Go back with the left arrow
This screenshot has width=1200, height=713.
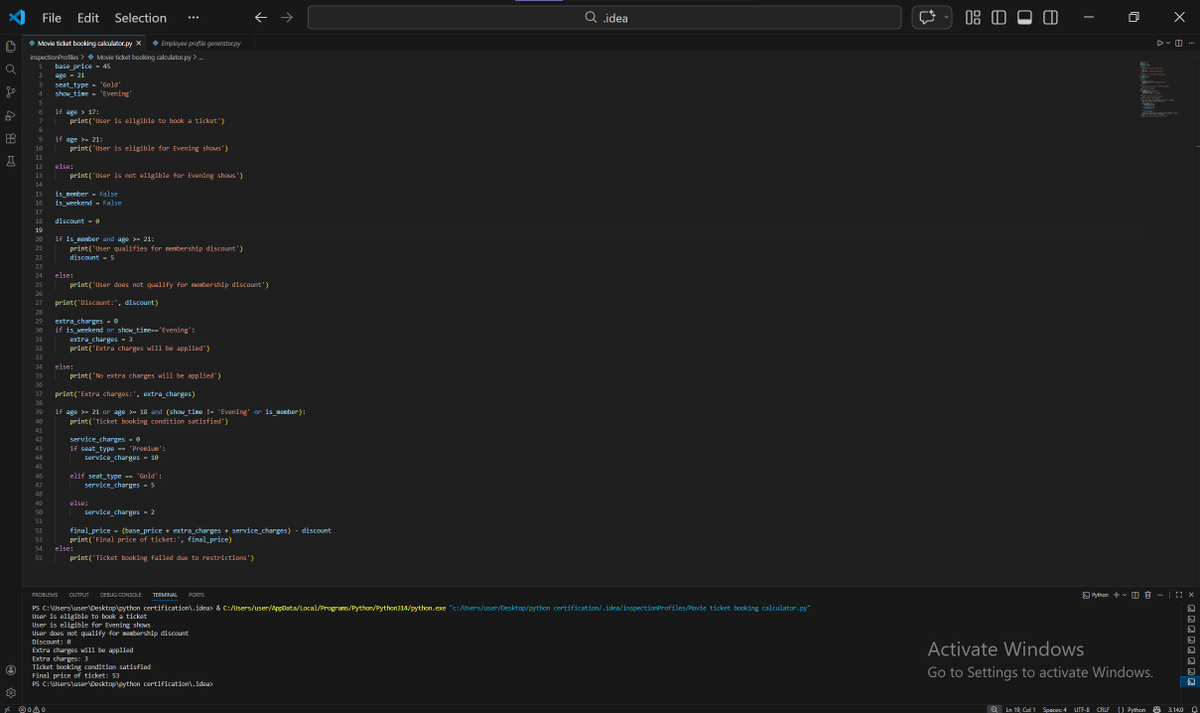pos(261,18)
